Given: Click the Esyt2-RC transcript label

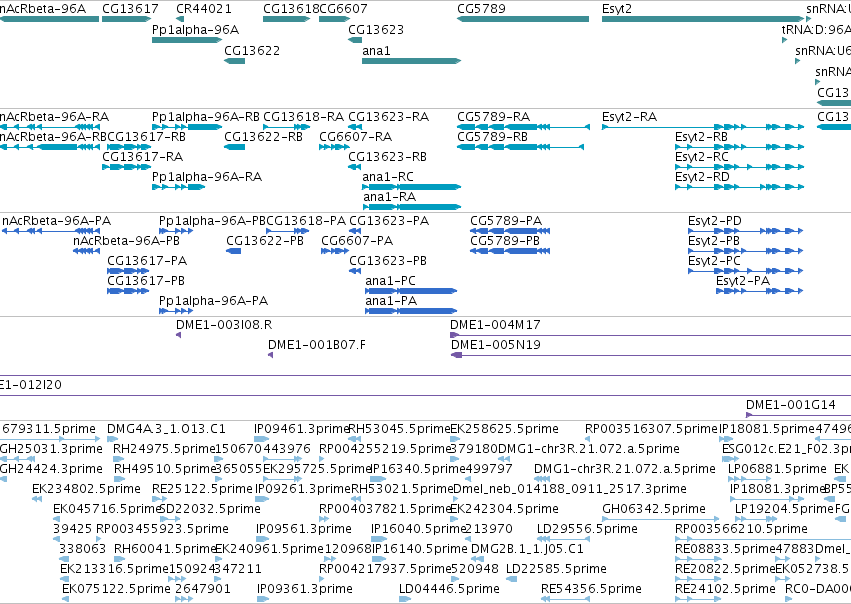Looking at the screenshot, I should pyautogui.click(x=702, y=157).
